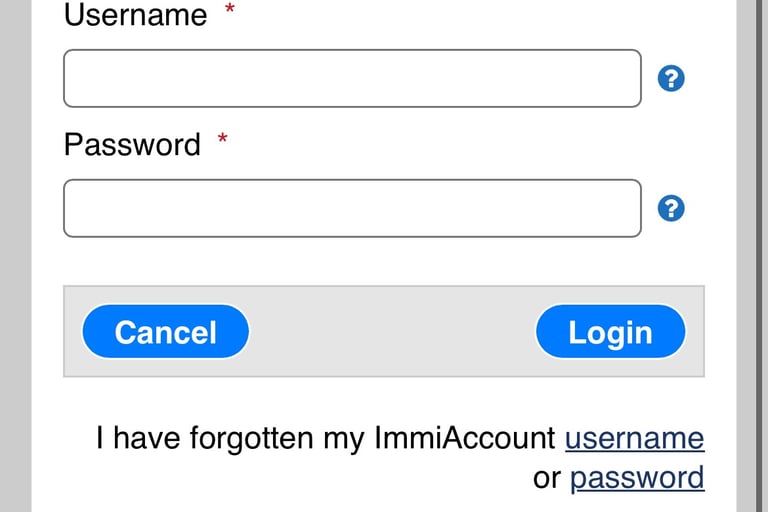Open help for the Username field
Image resolution: width=768 pixels, height=512 pixels.
672,78
